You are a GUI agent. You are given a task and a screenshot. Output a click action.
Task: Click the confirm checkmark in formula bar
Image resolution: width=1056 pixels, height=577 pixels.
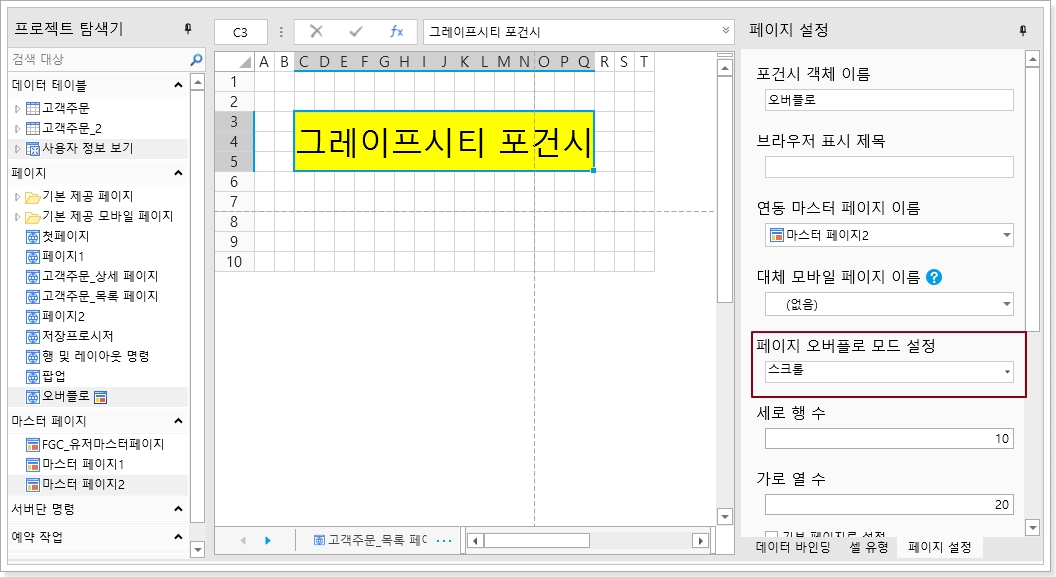(355, 32)
